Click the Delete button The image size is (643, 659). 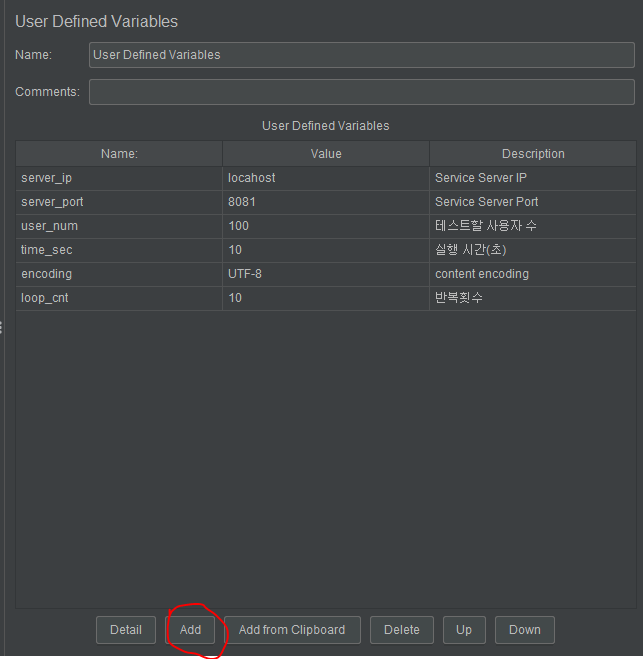tap(401, 630)
